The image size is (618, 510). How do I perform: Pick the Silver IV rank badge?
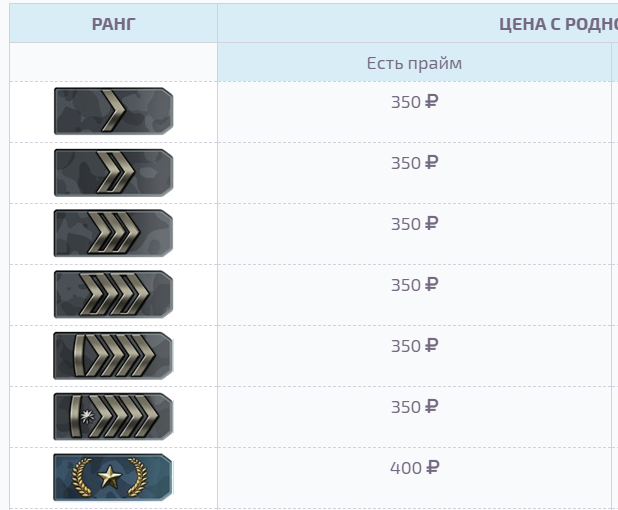[114, 294]
